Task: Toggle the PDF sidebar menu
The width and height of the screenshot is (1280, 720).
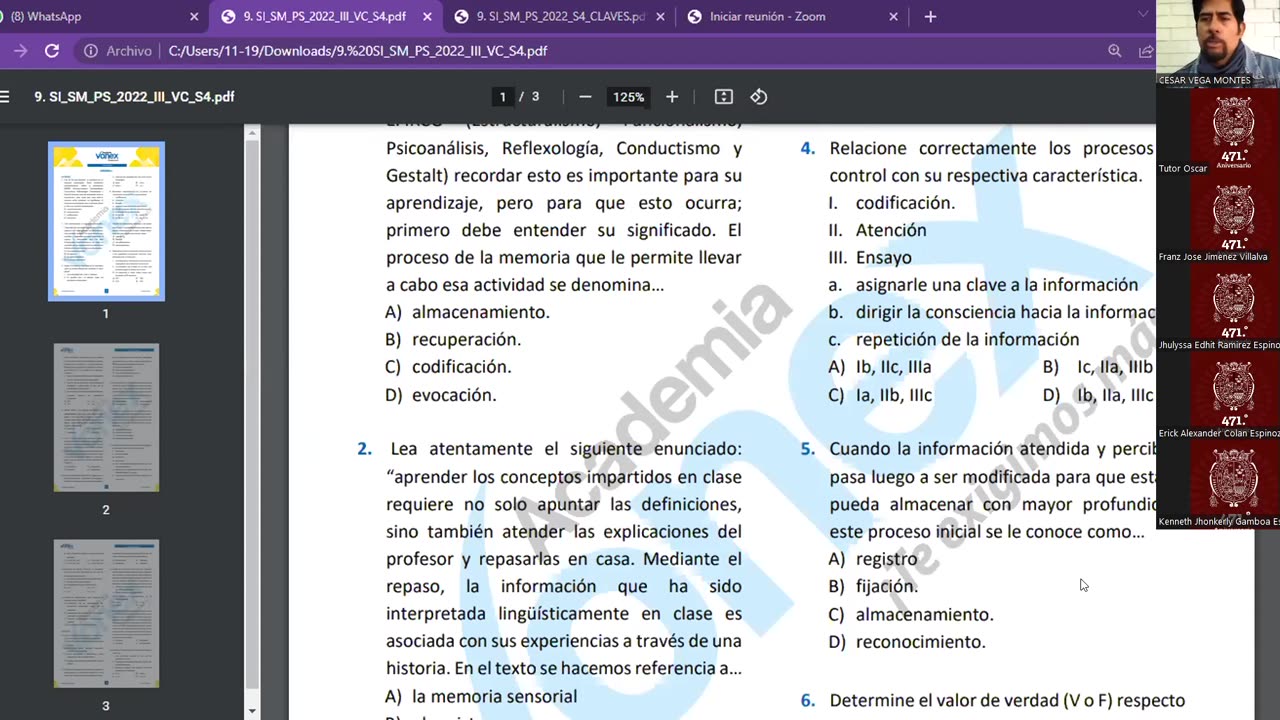Action: (5, 97)
